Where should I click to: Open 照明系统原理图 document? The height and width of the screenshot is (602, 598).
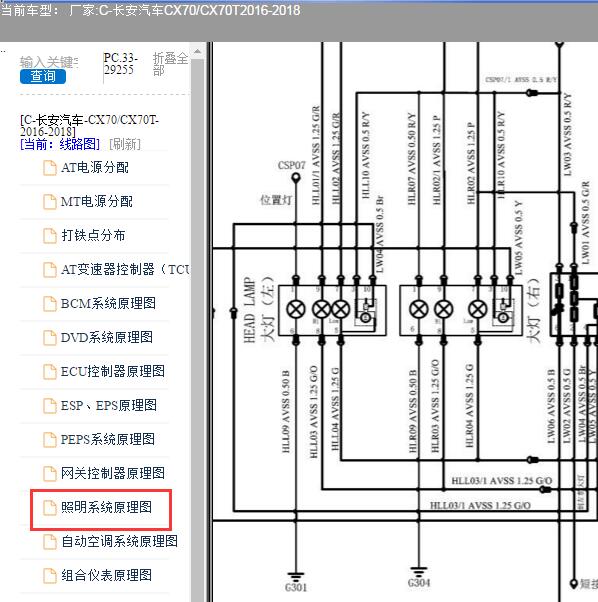pos(106,507)
